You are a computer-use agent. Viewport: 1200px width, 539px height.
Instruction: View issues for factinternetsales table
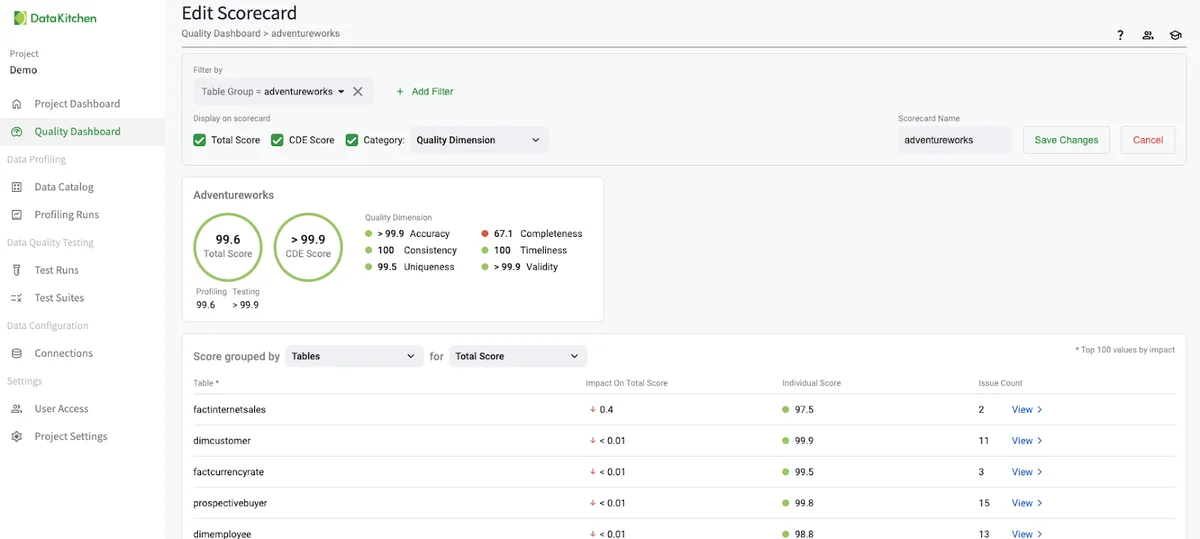pyautogui.click(x=1026, y=410)
